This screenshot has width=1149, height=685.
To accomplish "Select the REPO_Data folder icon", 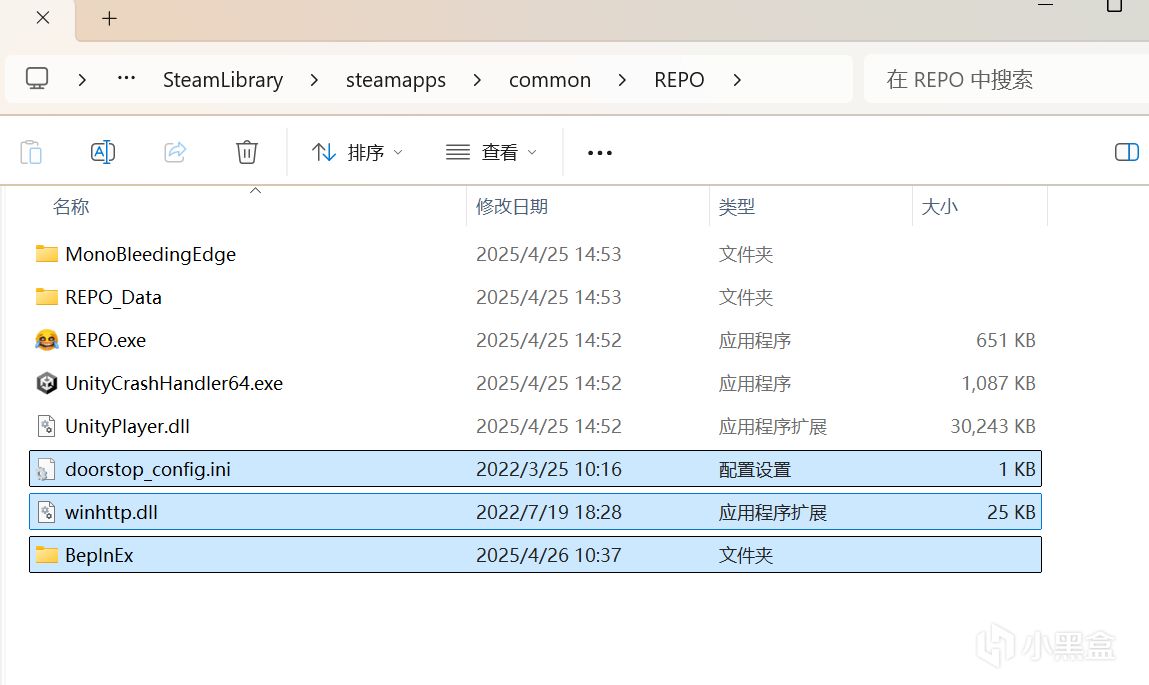I will tap(47, 297).
